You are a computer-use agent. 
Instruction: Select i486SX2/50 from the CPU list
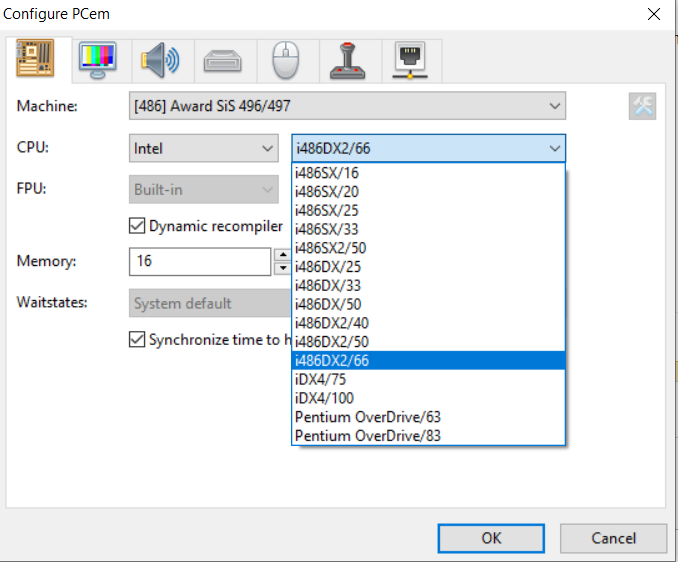pyautogui.click(x=429, y=248)
